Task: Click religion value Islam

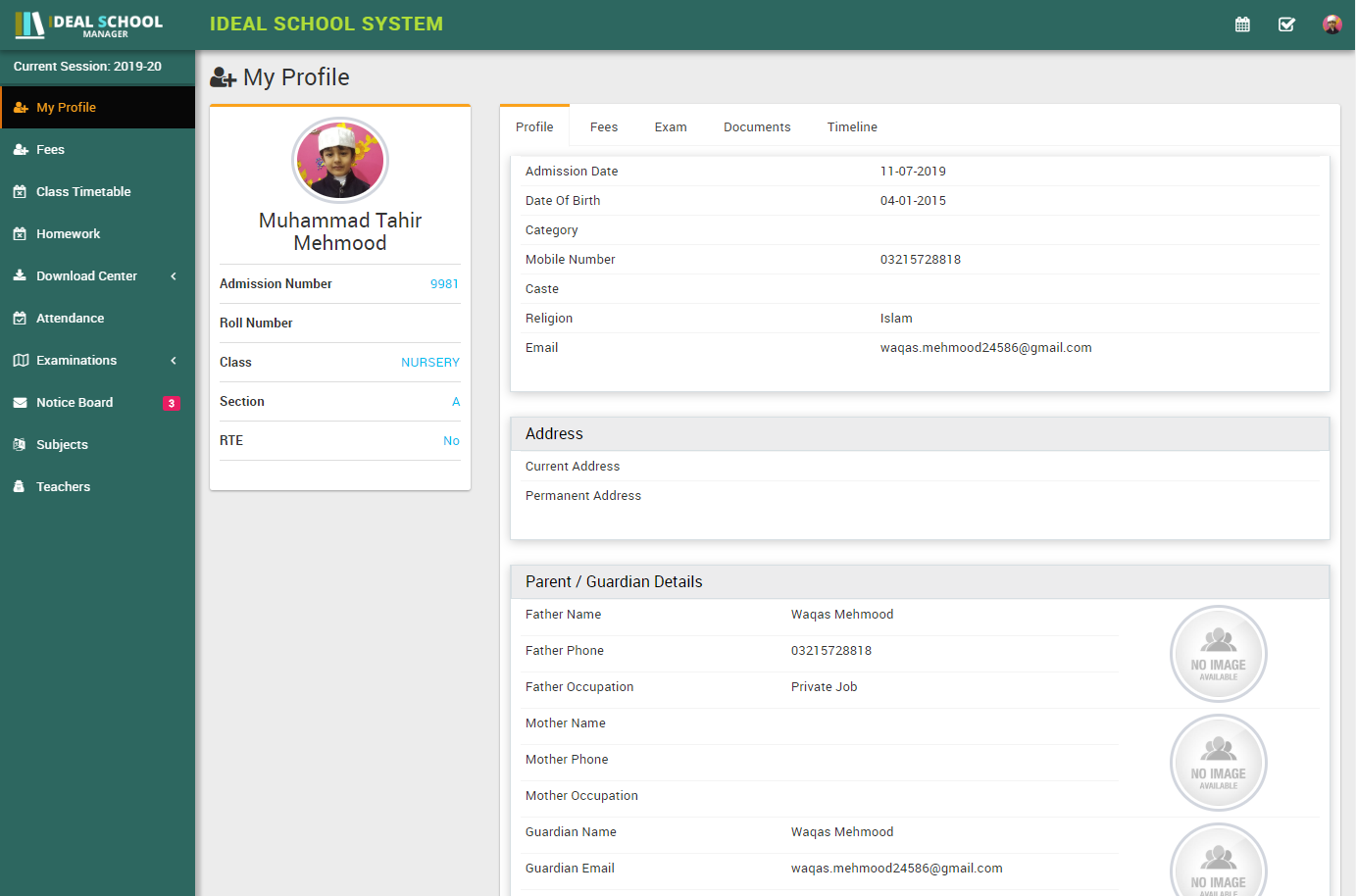Action: tap(896, 319)
